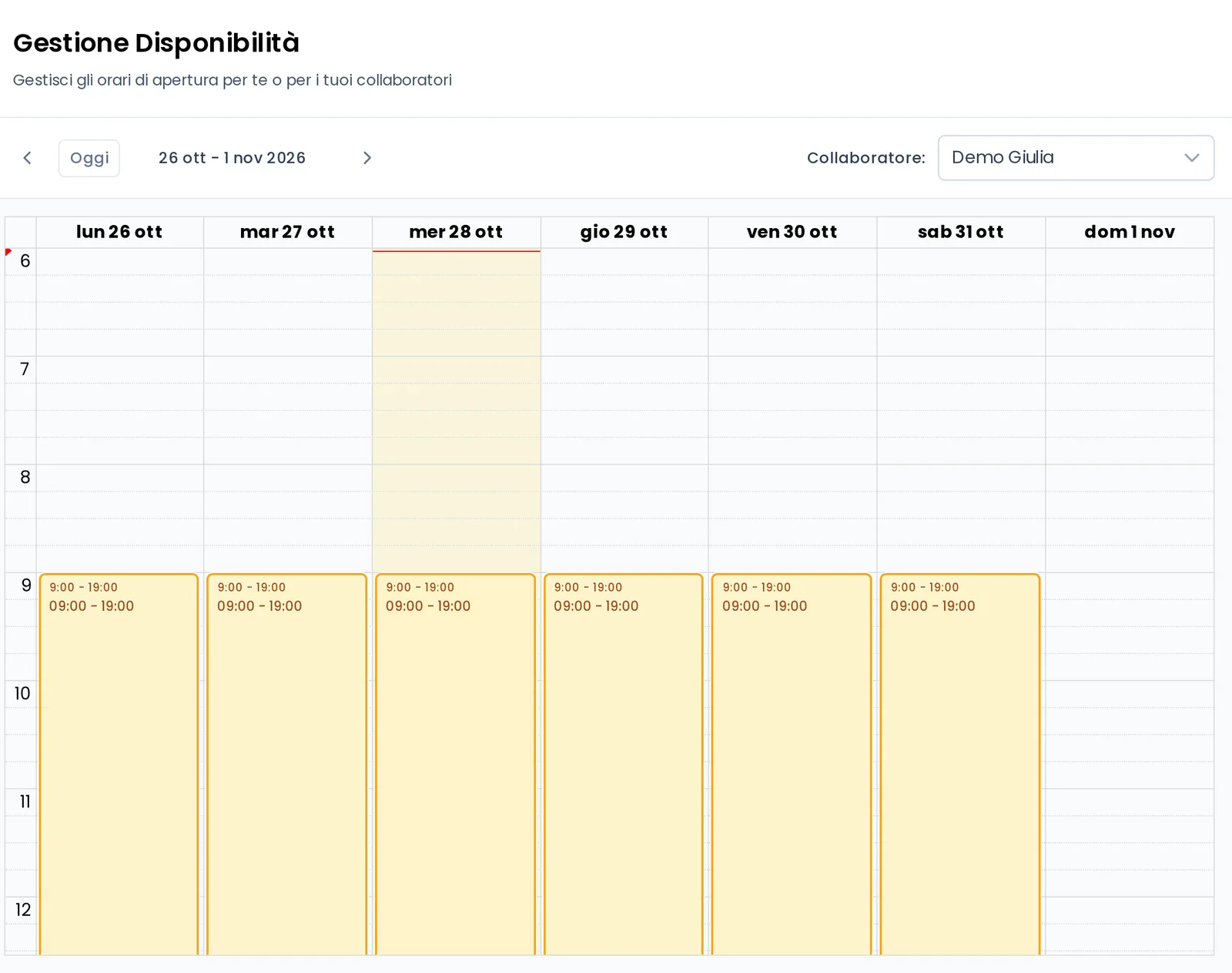Open Monday 26 ott availability block
The width and height of the screenshot is (1232, 973).
[x=119, y=764]
